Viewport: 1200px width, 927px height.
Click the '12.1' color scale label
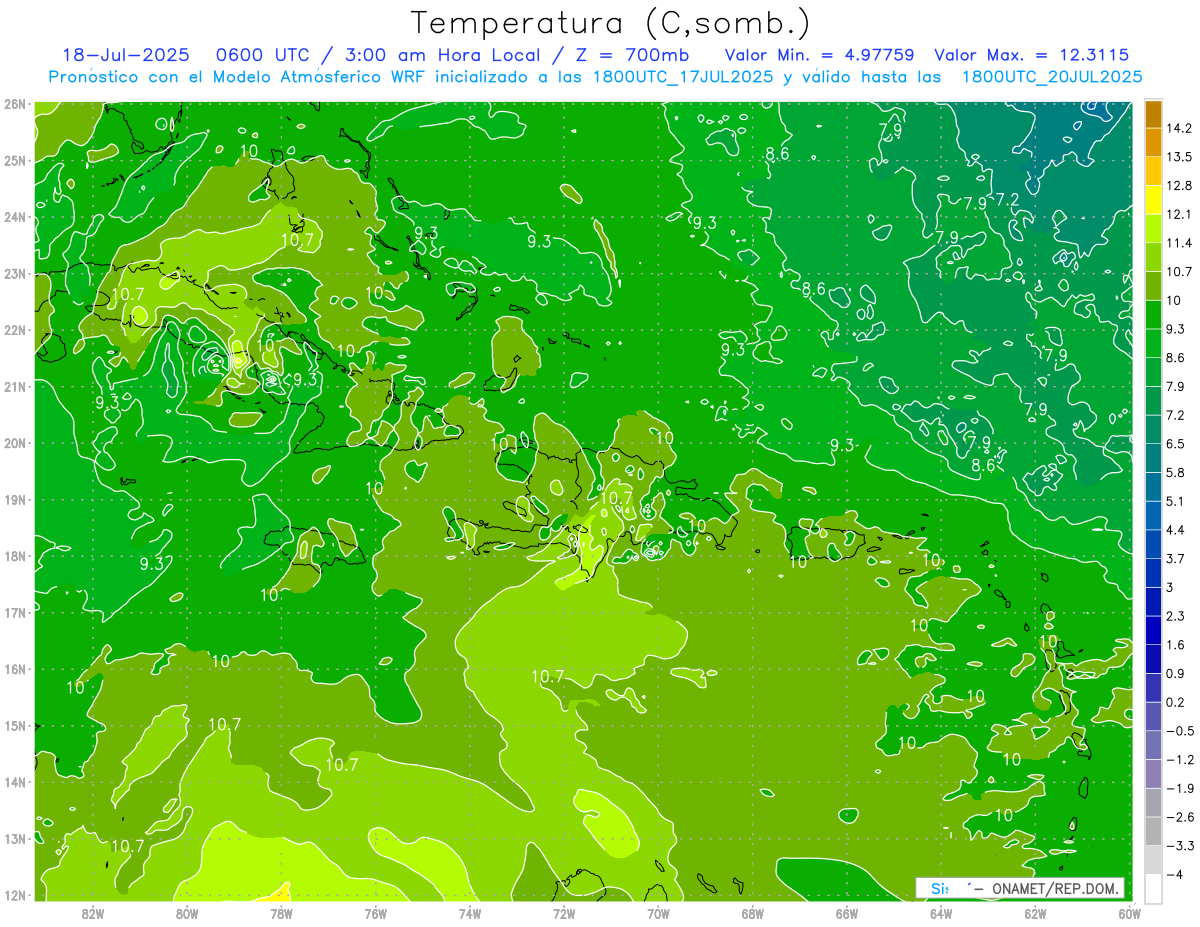click(x=1179, y=214)
